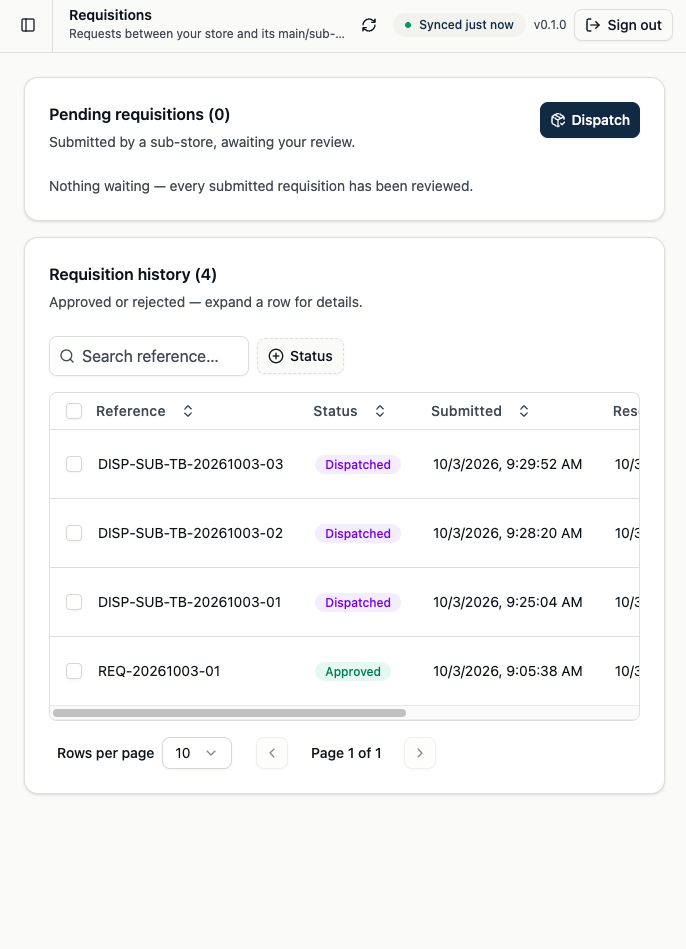Open the Rows per page dropdown
The image size is (686, 949).
(x=197, y=753)
